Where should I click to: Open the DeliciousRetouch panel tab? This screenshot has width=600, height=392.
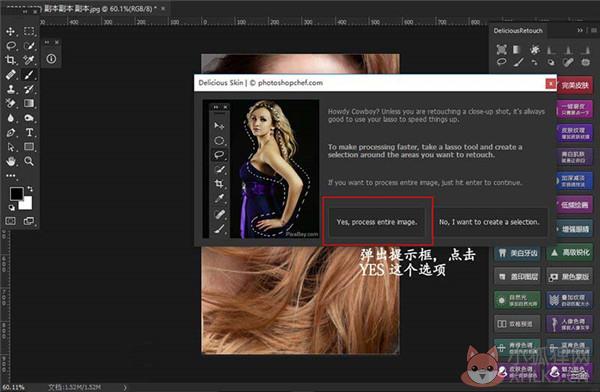pos(518,31)
